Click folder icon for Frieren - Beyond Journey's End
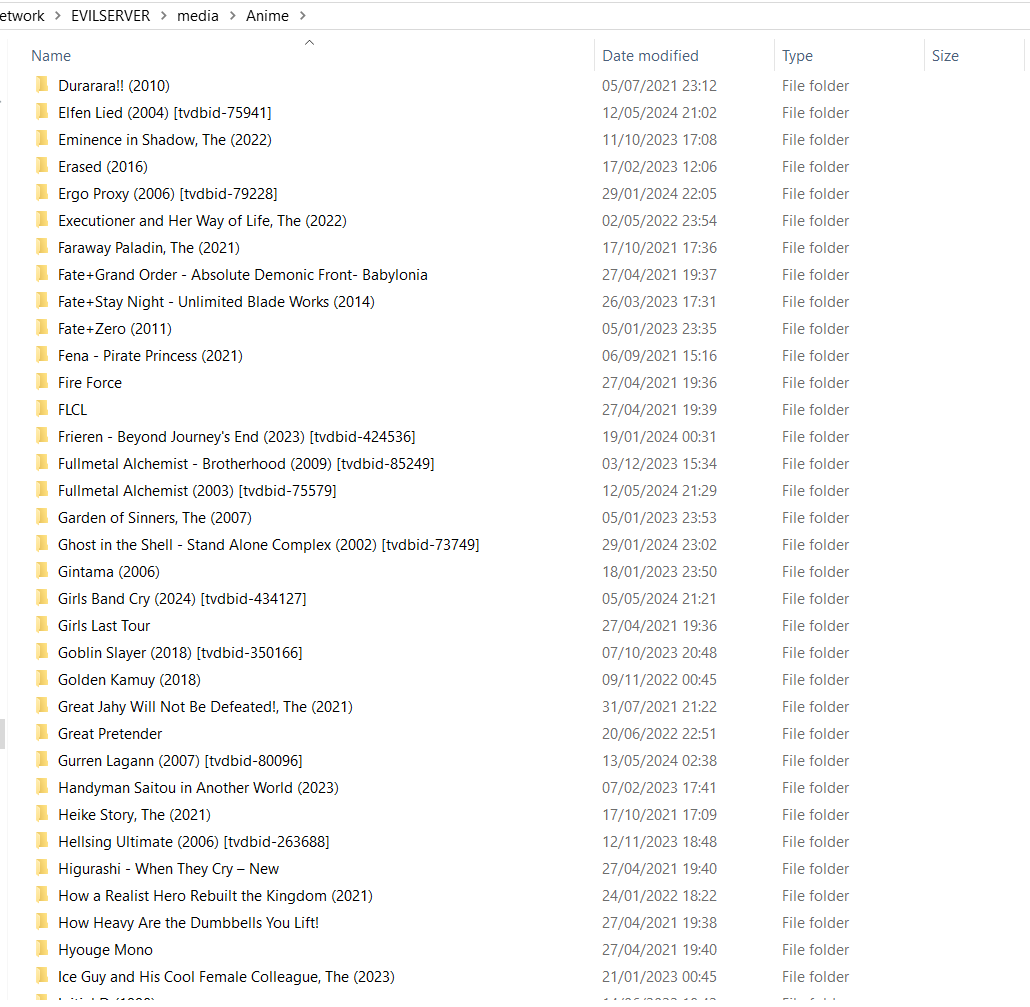This screenshot has width=1030, height=1007. [42, 436]
